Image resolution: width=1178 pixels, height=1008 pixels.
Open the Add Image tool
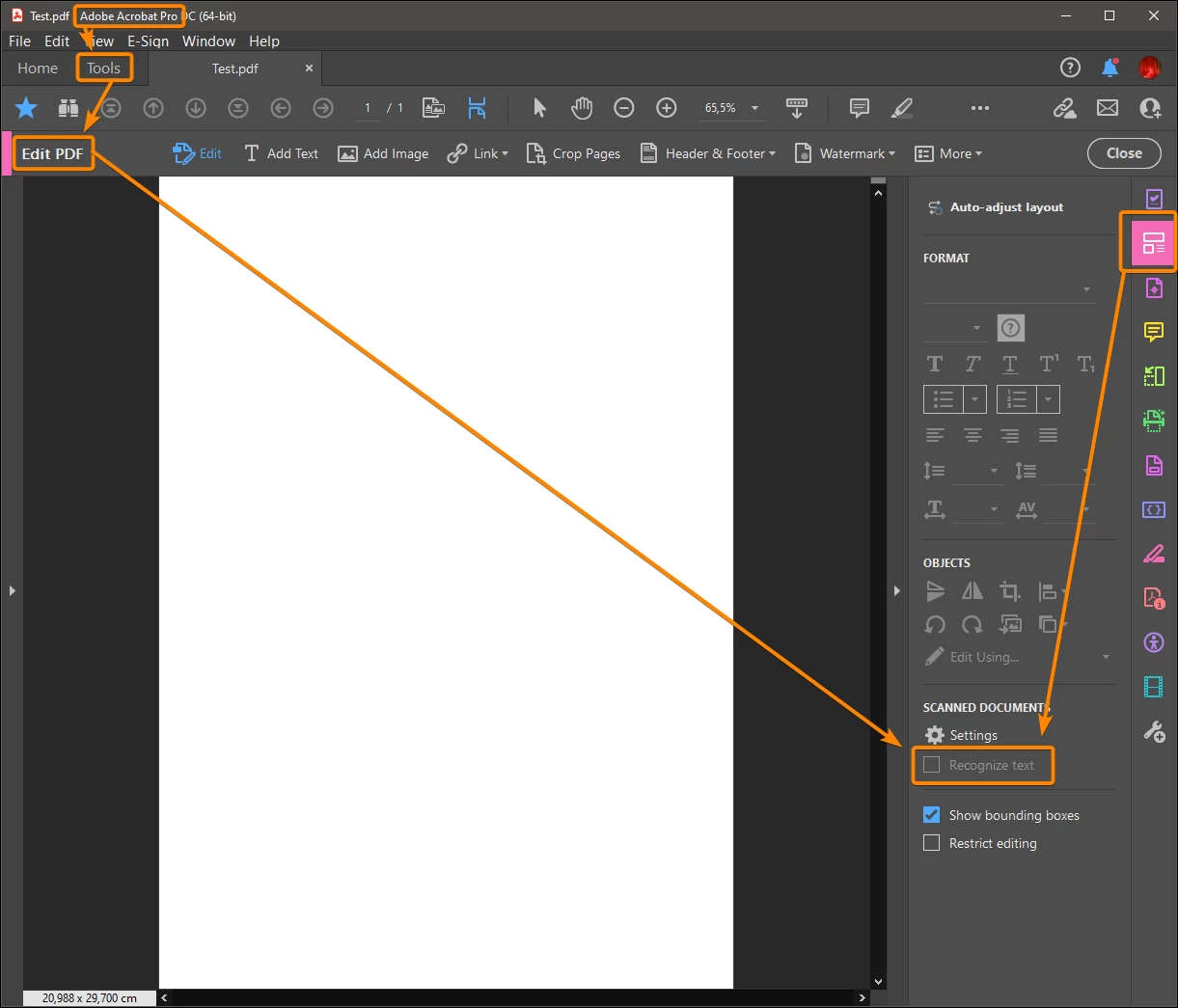383,153
